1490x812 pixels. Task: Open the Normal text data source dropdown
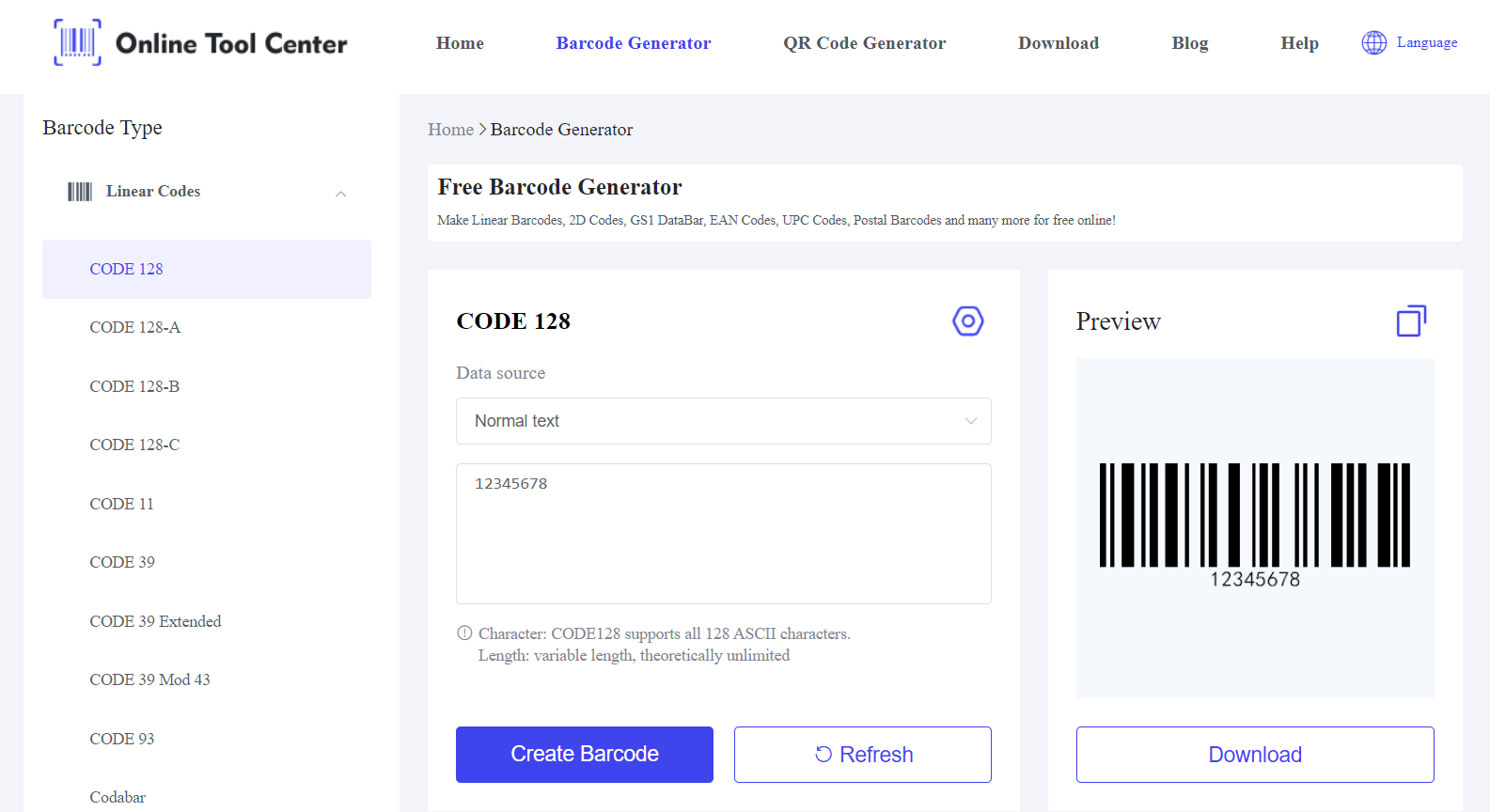pos(724,421)
